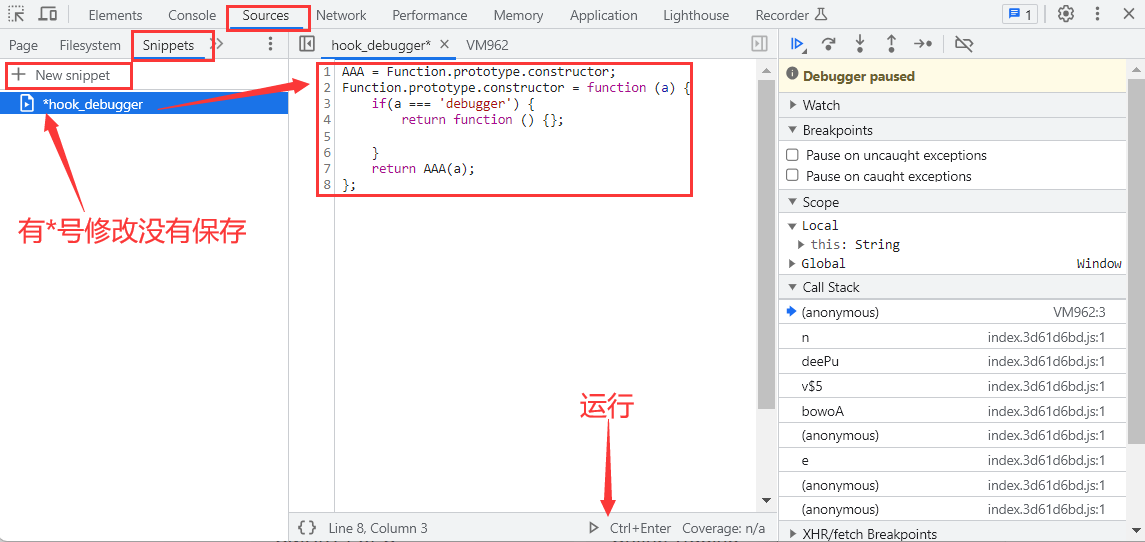The height and width of the screenshot is (542, 1145).
Task: Close the hook_debugger editor tab
Action: 445,45
